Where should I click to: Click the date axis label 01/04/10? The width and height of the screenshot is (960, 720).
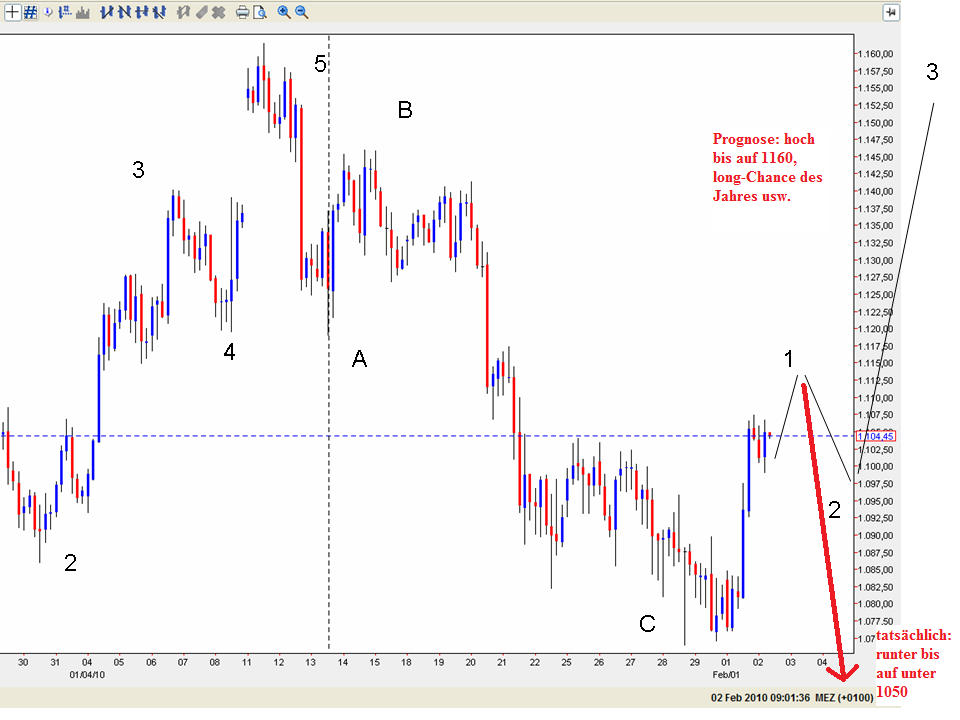click(x=87, y=675)
